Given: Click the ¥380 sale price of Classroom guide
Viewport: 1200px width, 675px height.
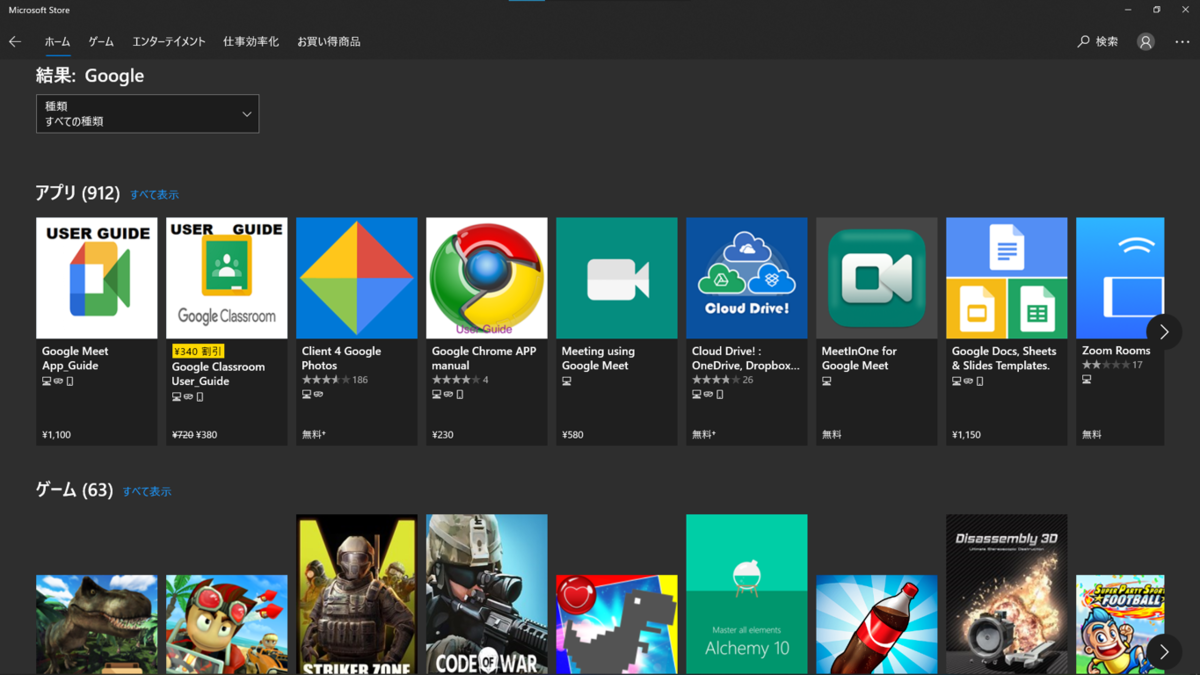Looking at the screenshot, I should (207, 435).
